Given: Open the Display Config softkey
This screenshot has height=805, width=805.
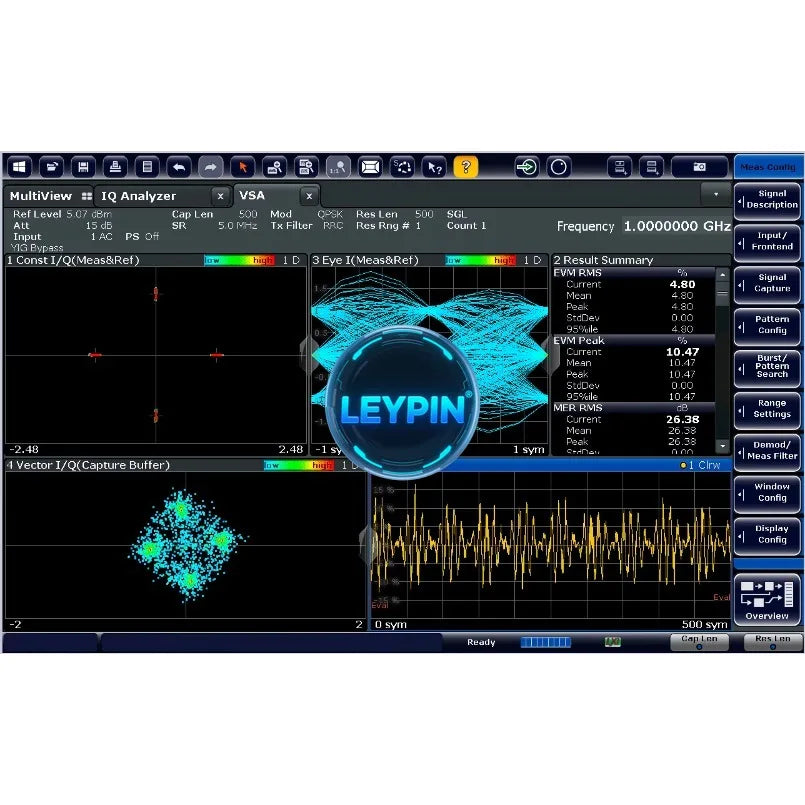Looking at the screenshot, I should click(x=767, y=534).
